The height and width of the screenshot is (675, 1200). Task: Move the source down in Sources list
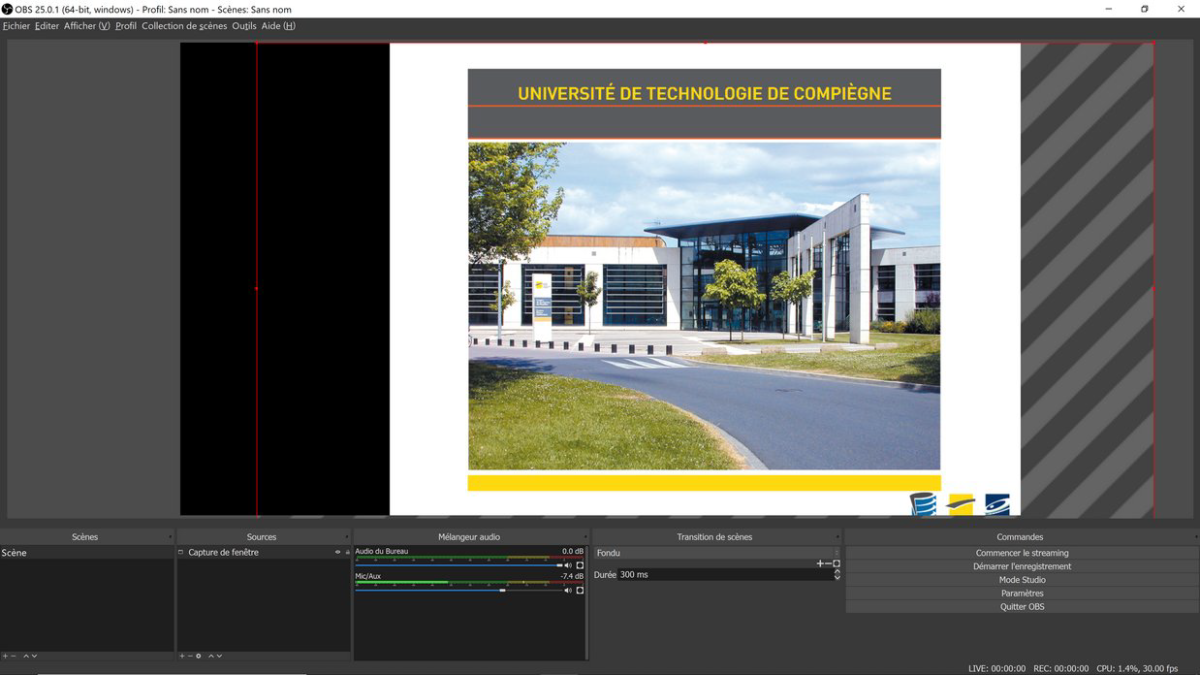click(219, 656)
